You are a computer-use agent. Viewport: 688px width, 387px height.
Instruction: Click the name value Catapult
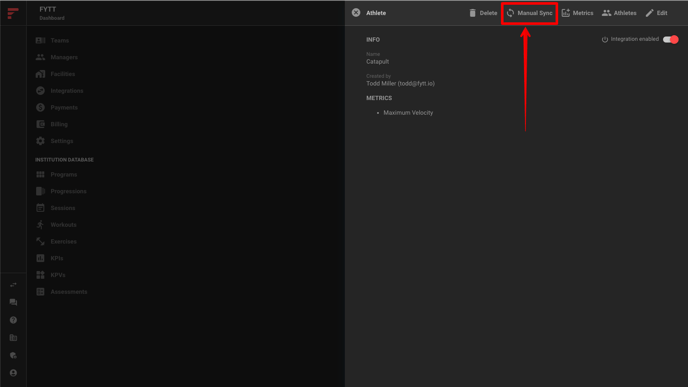377,62
